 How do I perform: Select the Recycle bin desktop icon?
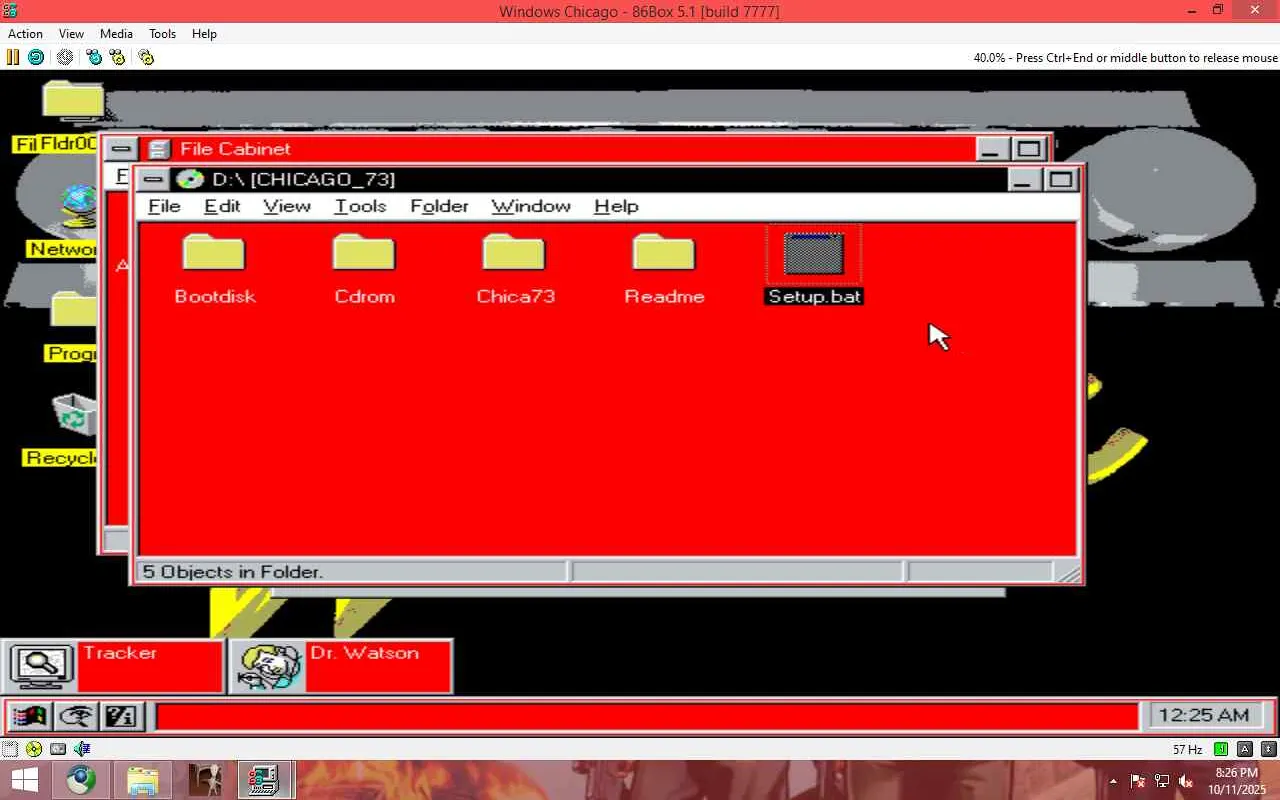click(76, 415)
